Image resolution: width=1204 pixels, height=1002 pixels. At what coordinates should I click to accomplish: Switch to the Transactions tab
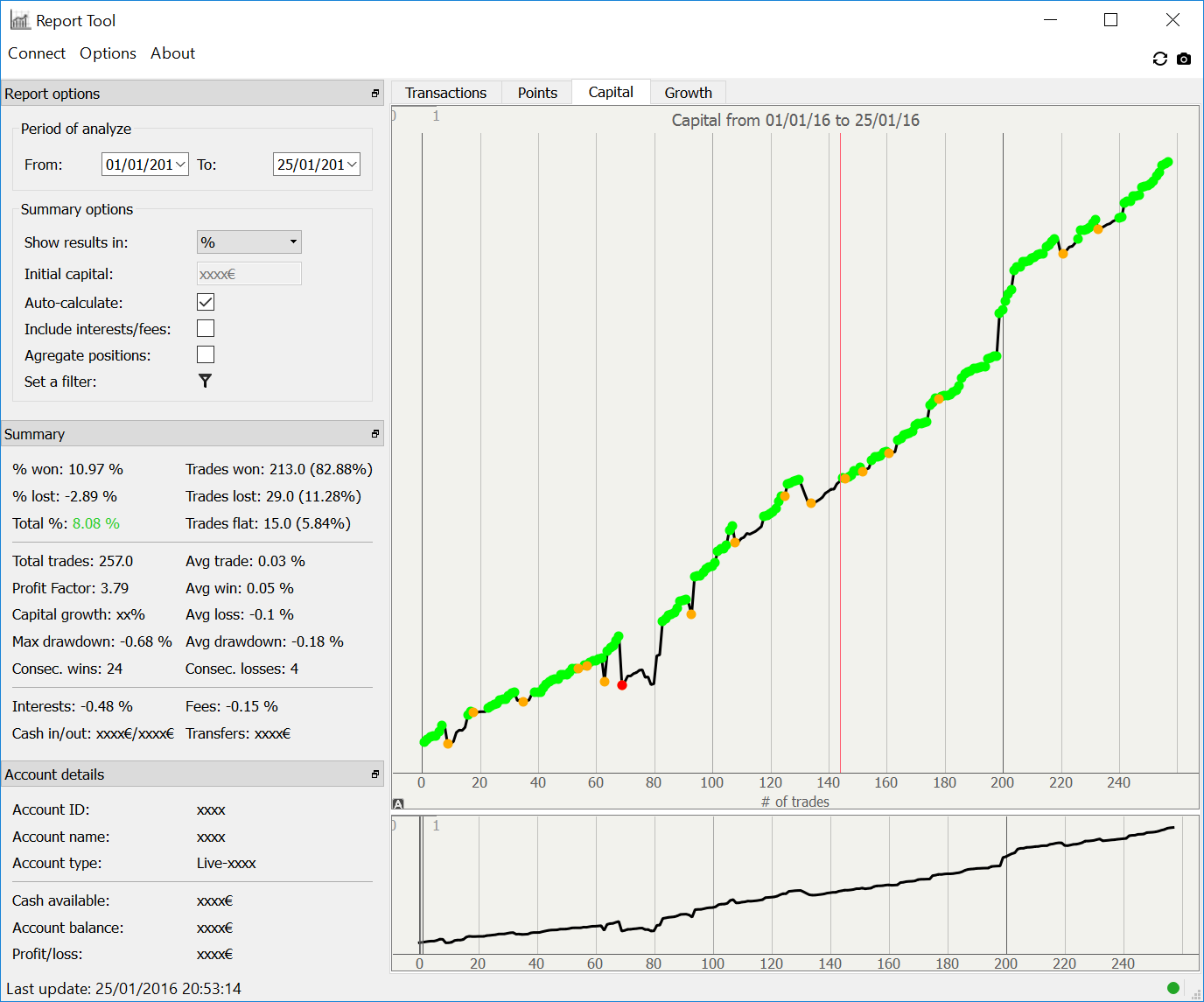tap(445, 93)
